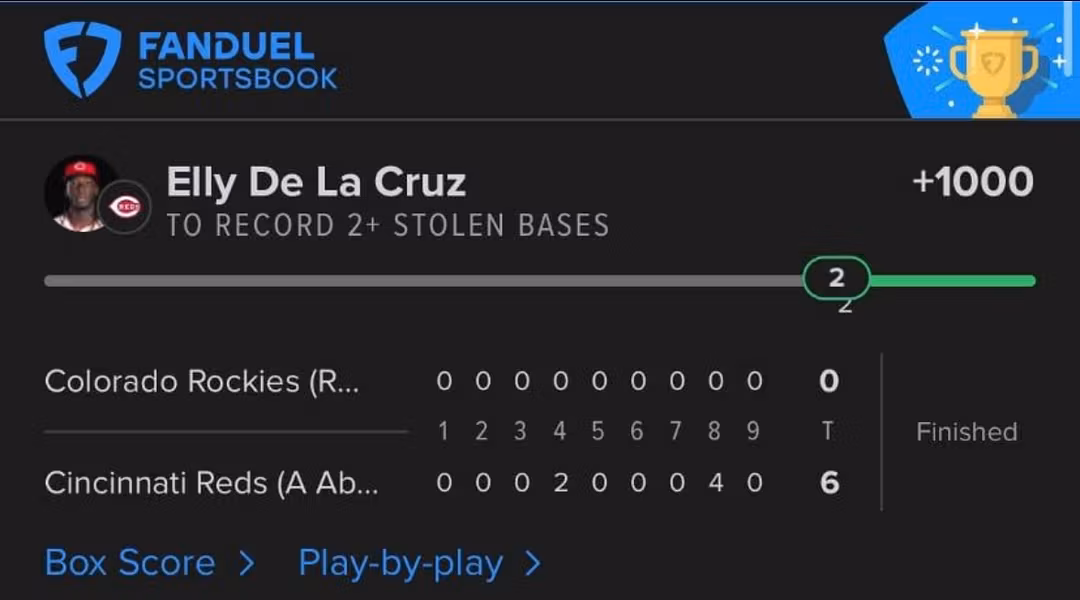
Task: Click the gray portion of the progress bar
Action: pyautogui.click(x=420, y=281)
